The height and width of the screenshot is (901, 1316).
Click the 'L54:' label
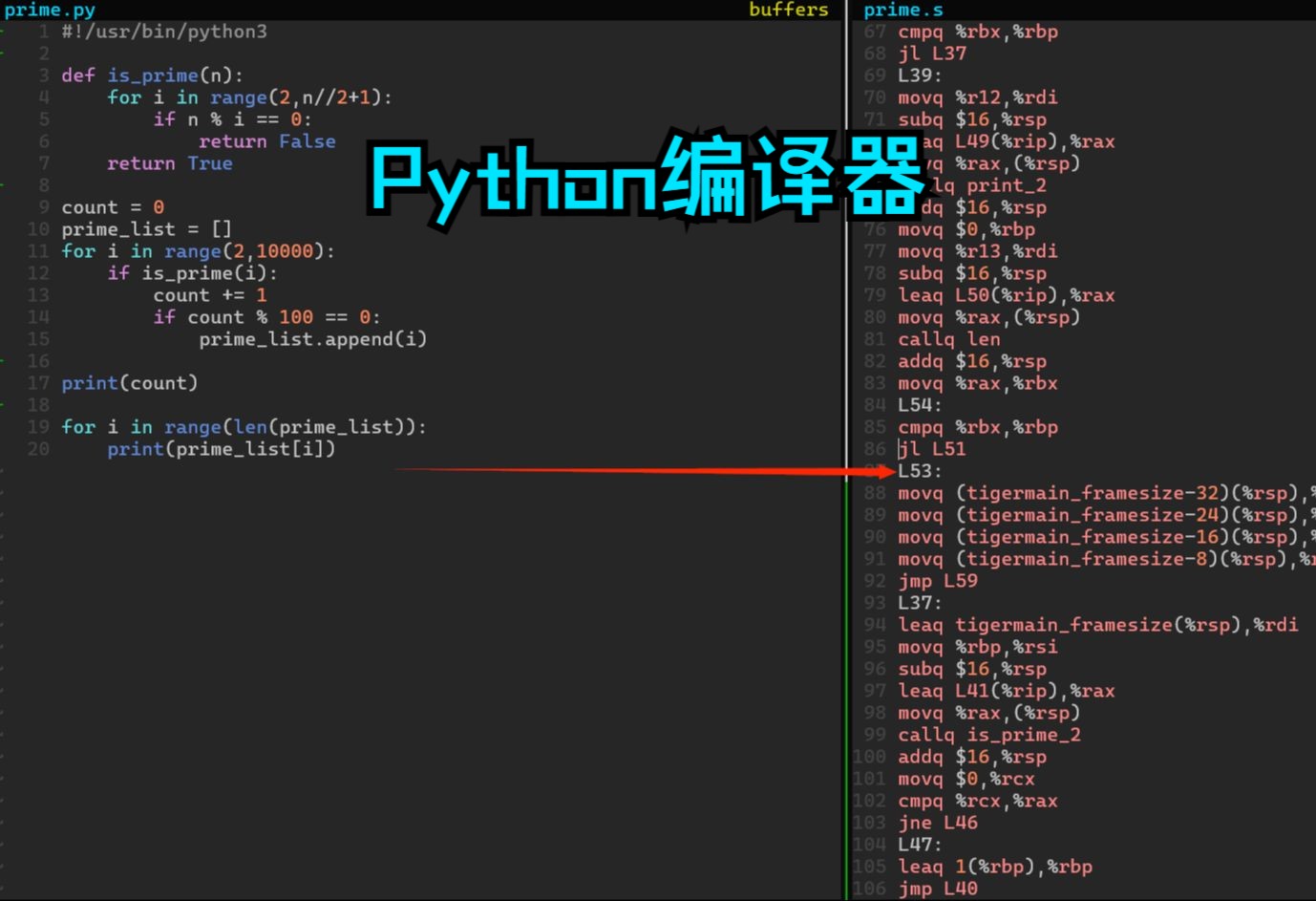(x=920, y=405)
